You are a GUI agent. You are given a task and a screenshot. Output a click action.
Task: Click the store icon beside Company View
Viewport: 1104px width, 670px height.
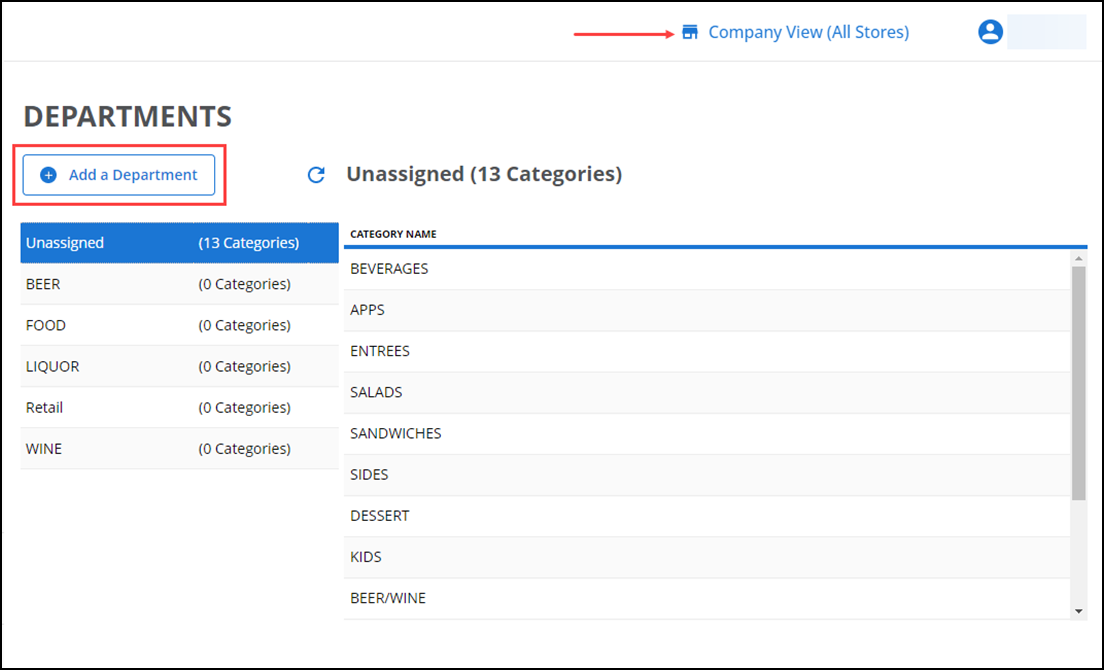[x=690, y=32]
